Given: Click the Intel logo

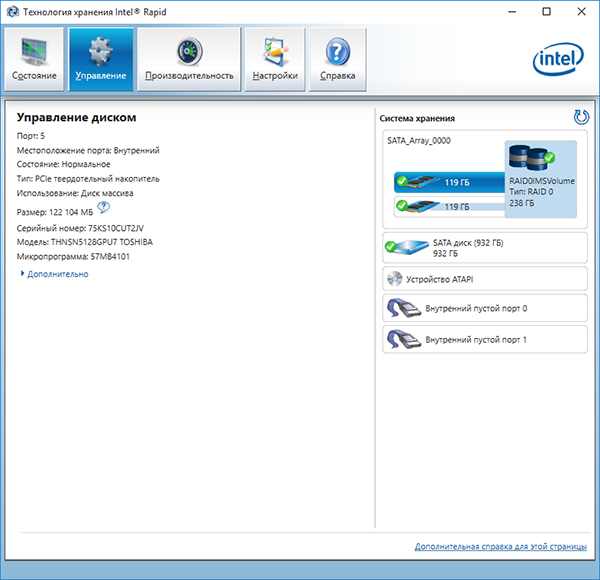Looking at the screenshot, I should click(558, 59).
